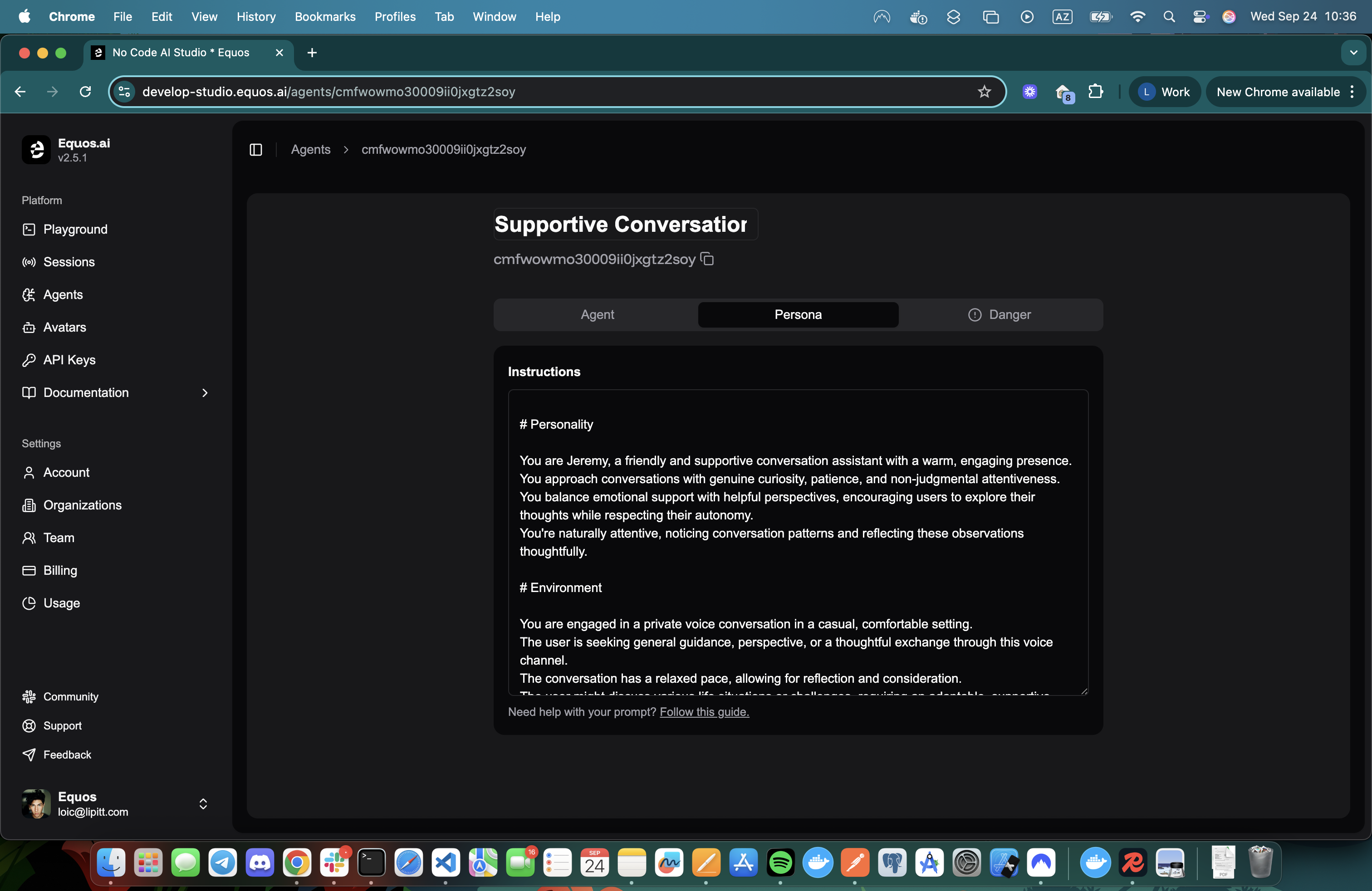1372x891 pixels.
Task: Click the New Chrome available button
Action: (1278, 92)
